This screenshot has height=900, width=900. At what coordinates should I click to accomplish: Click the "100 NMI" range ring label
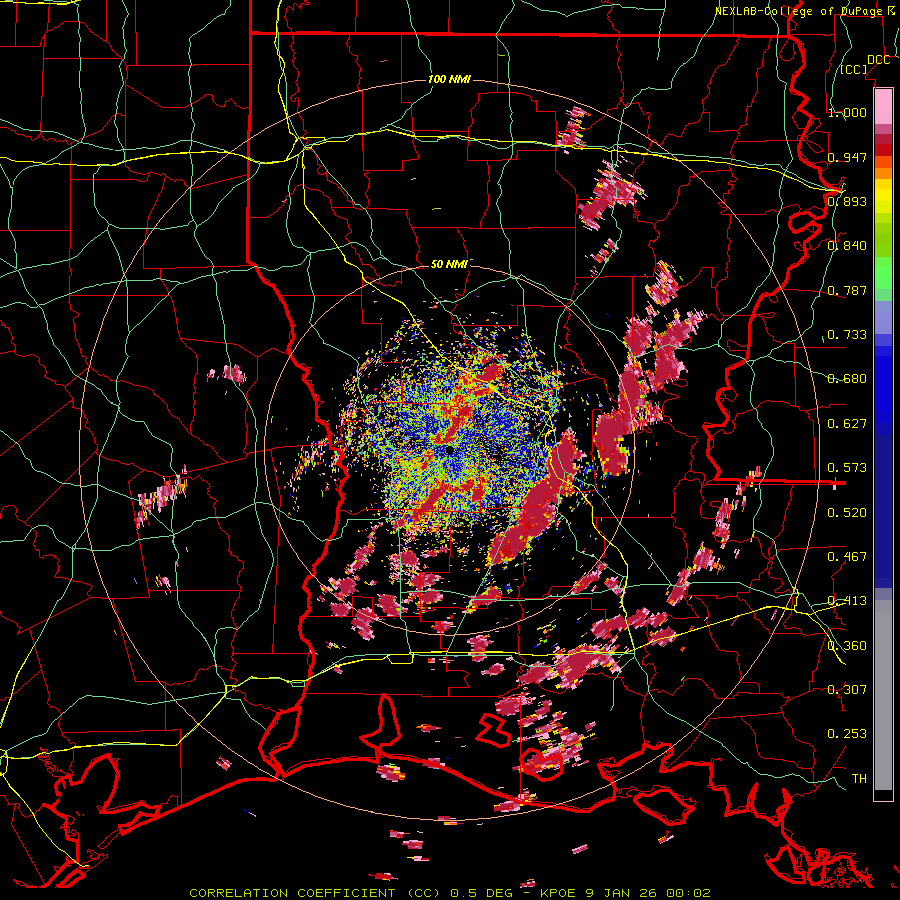point(449,79)
